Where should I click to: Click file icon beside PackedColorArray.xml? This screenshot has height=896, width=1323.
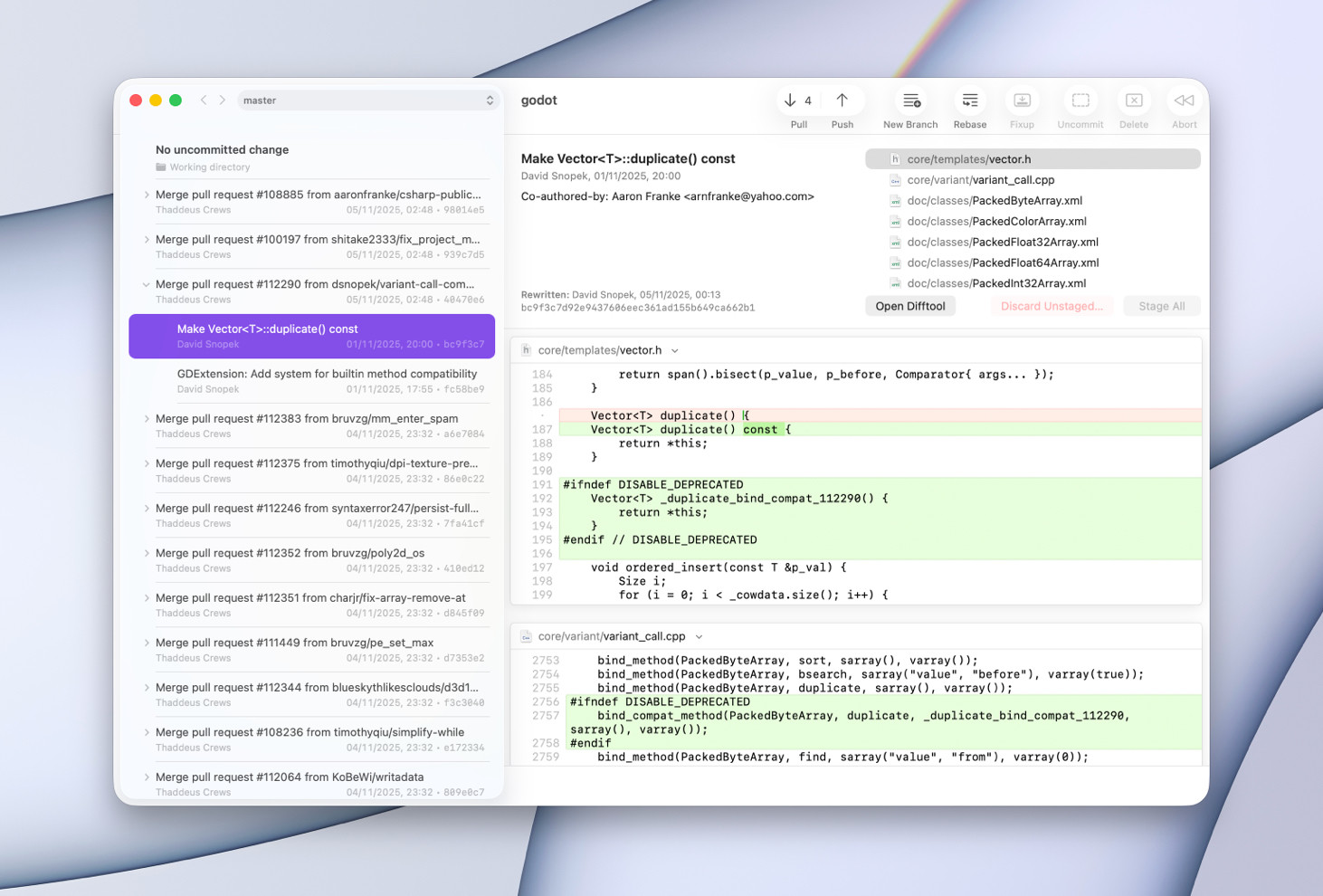pyautogui.click(x=895, y=222)
